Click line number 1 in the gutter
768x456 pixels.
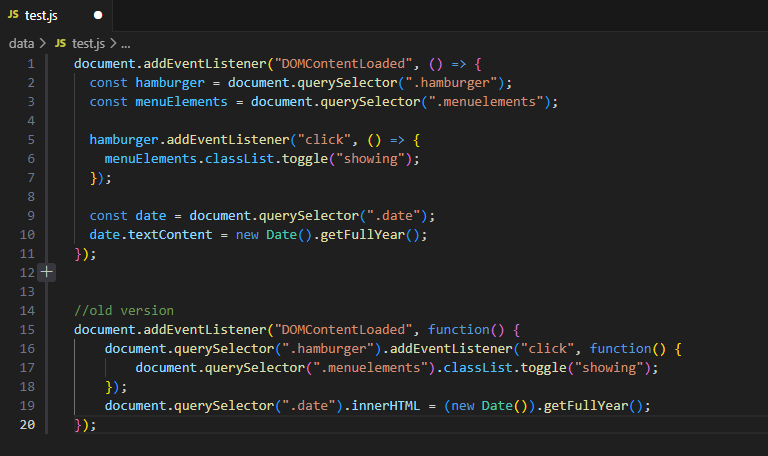[x=31, y=64]
